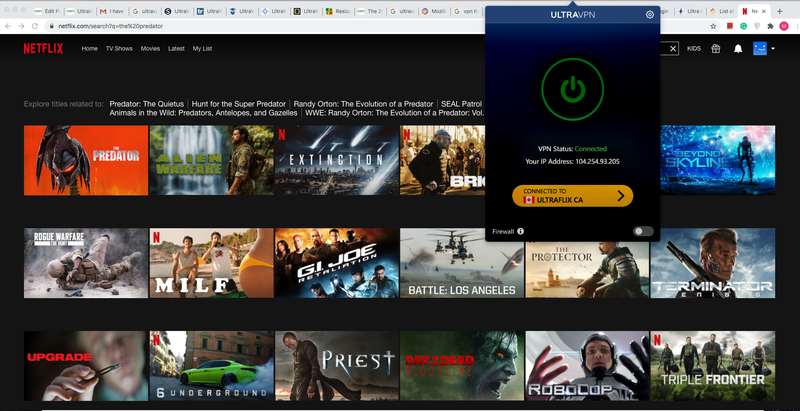
Task: Open the ULTRAFLIX CA server selector
Action: coord(572,196)
